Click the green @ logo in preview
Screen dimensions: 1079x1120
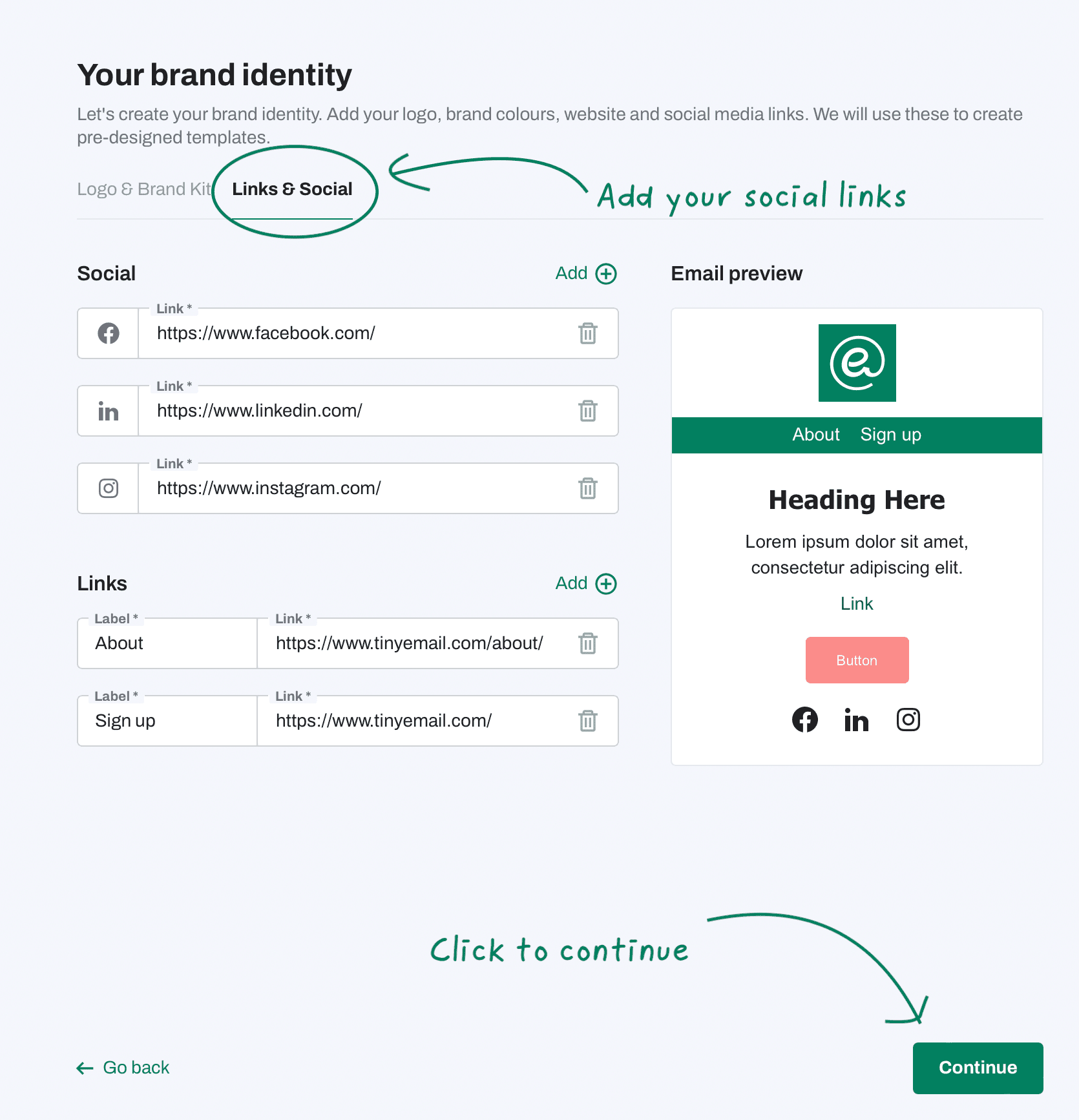point(857,363)
